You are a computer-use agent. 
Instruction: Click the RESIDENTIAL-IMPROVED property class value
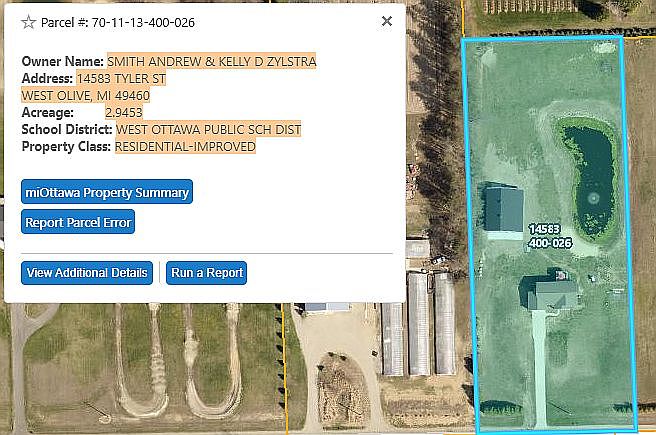coord(185,146)
